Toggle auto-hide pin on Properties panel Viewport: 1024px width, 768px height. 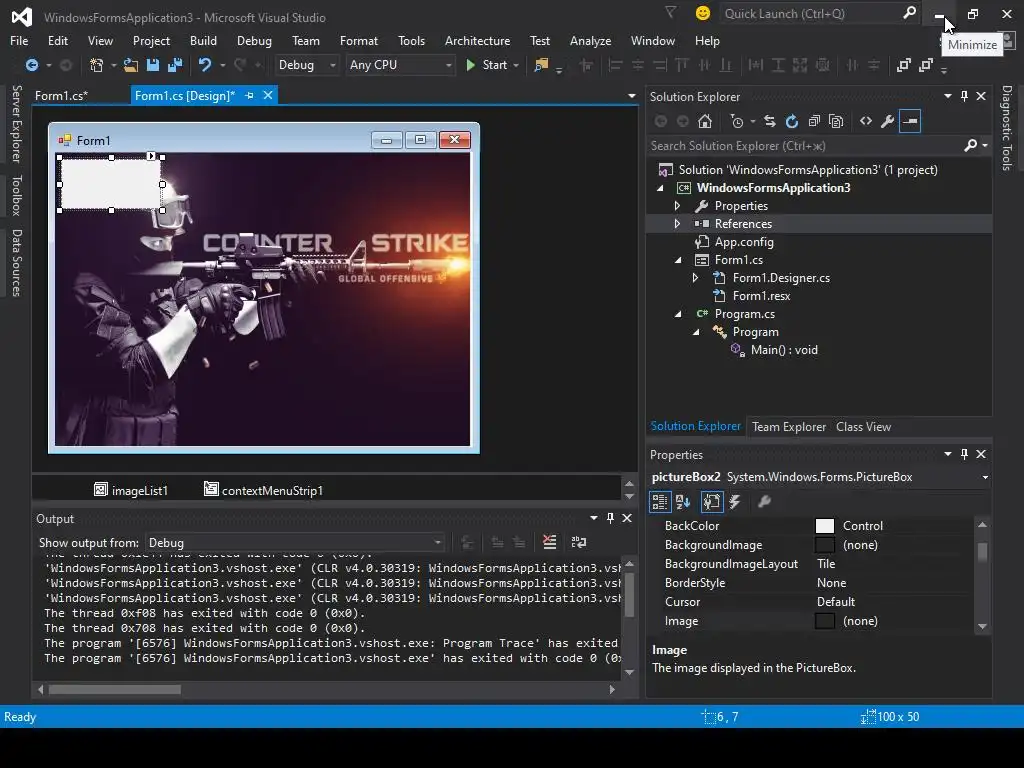[965, 454]
